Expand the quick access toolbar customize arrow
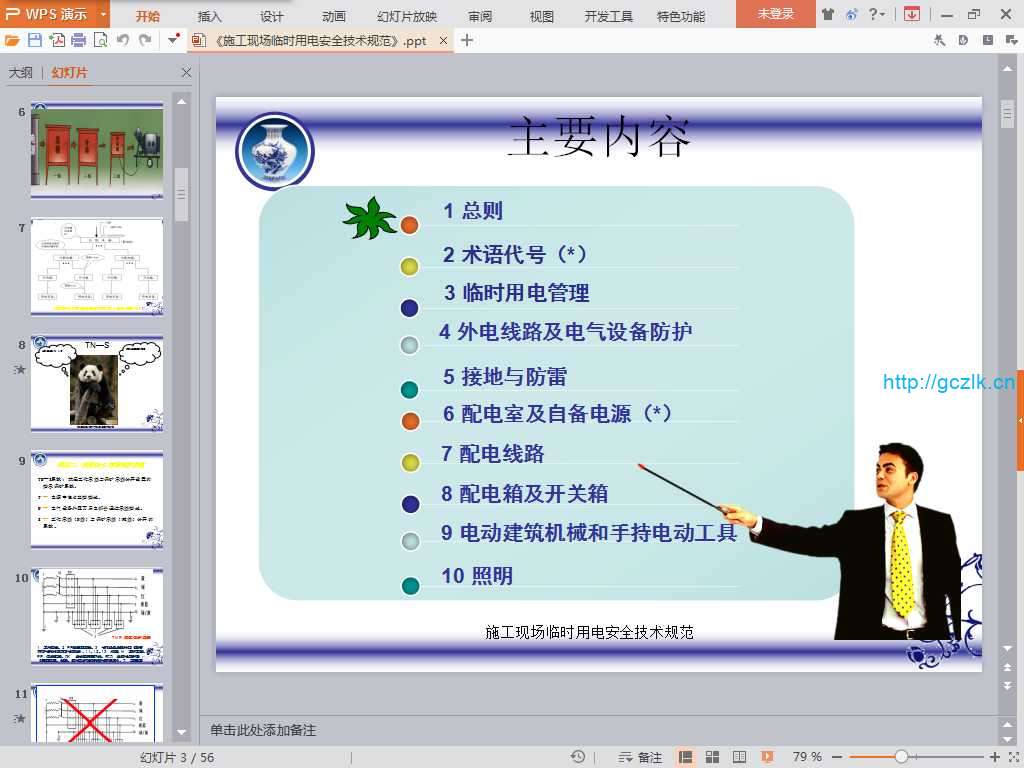1024x768 pixels. (x=174, y=40)
